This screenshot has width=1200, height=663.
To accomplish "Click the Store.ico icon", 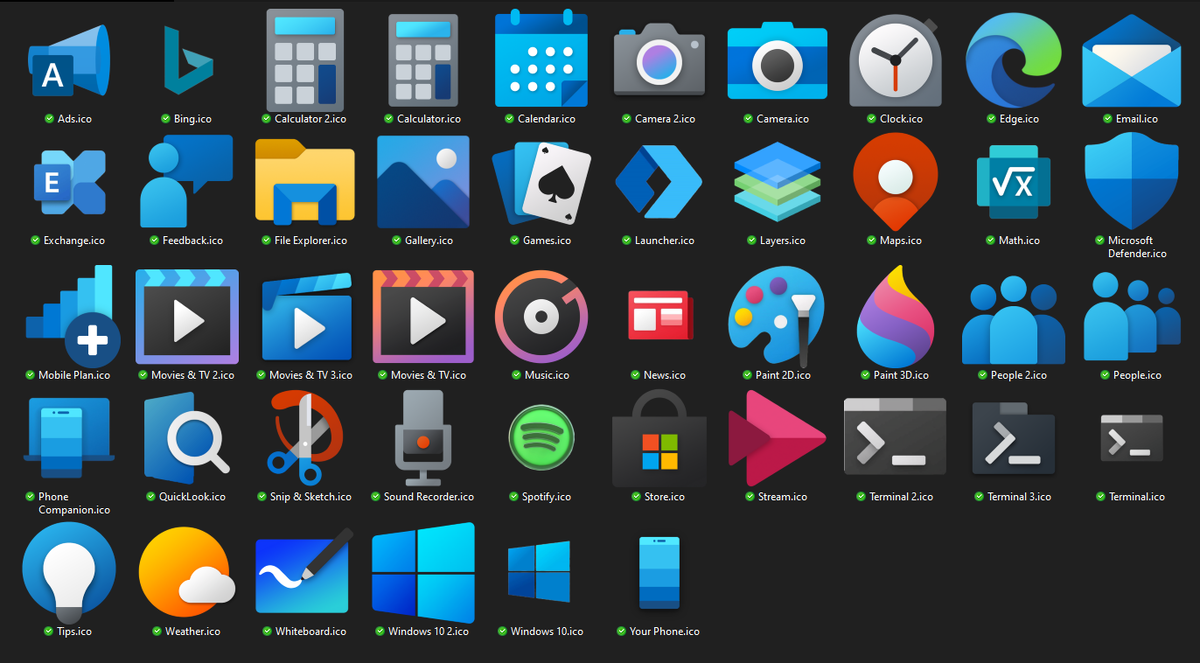I will tap(659, 439).
